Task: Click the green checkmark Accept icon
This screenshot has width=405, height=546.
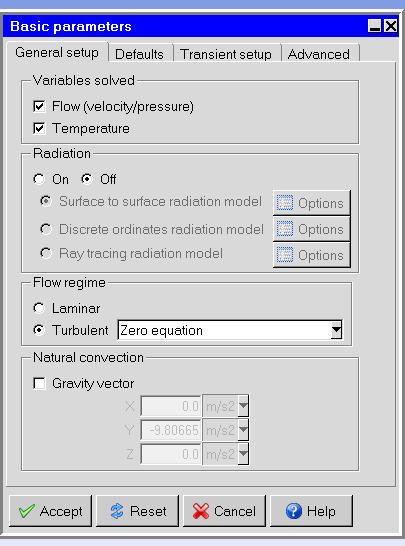Action: point(27,511)
